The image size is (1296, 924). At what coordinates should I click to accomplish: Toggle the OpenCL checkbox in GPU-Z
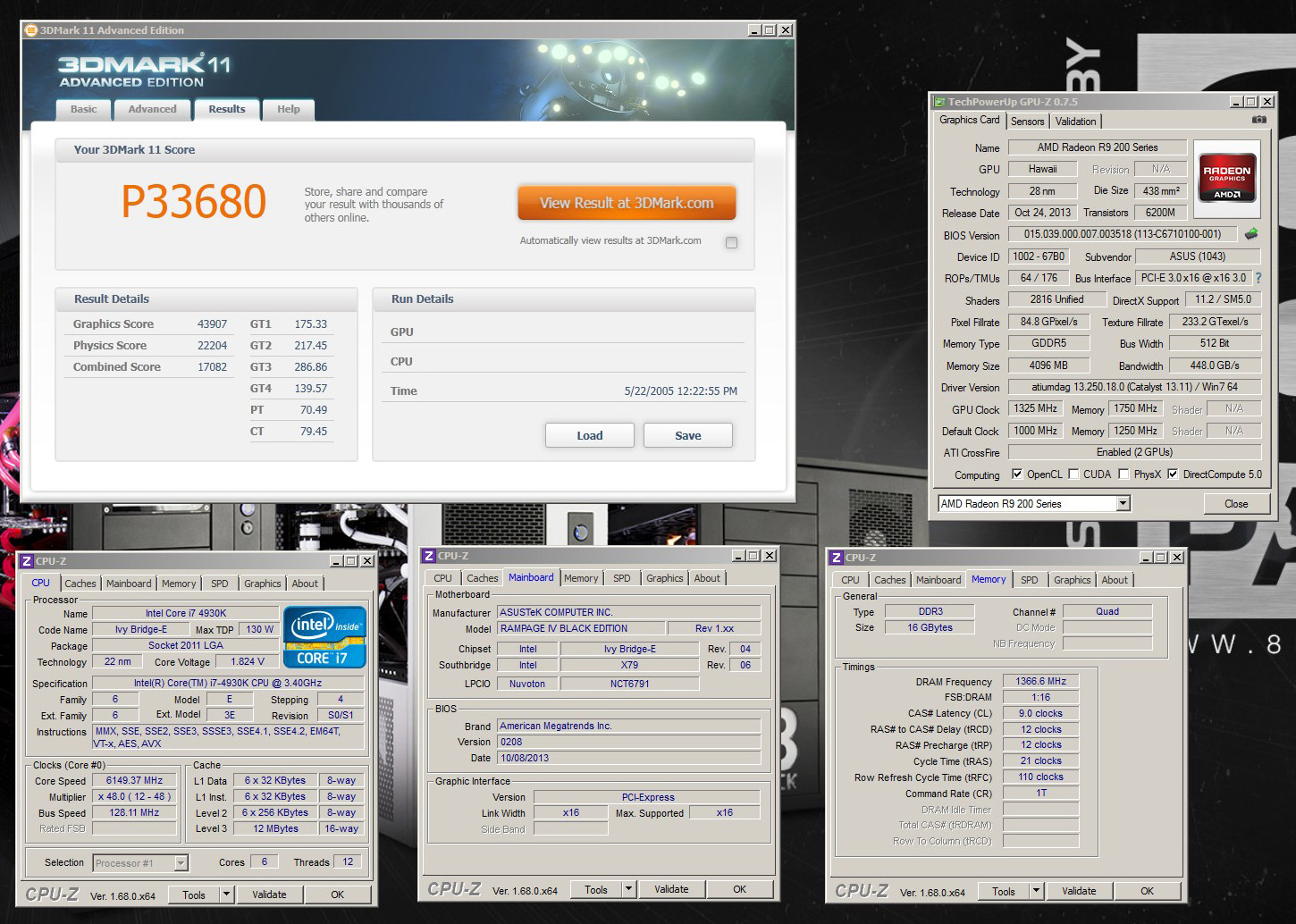(1016, 475)
